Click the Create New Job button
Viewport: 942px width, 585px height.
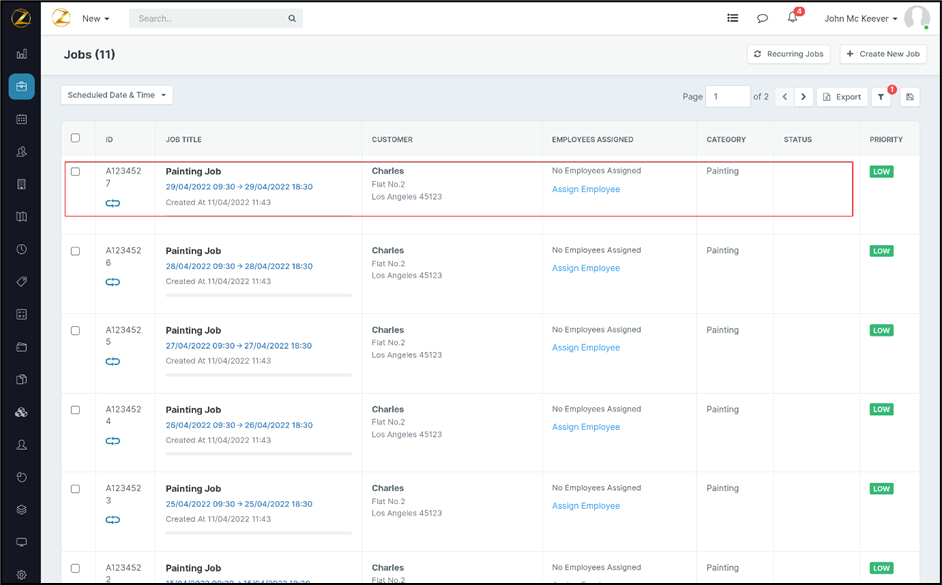[882, 54]
